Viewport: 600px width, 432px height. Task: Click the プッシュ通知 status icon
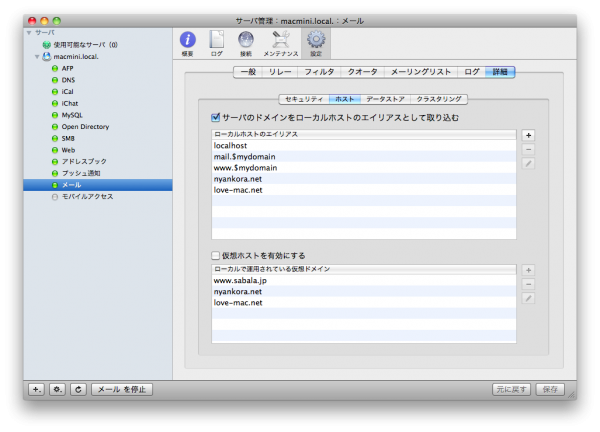pyautogui.click(x=55, y=173)
